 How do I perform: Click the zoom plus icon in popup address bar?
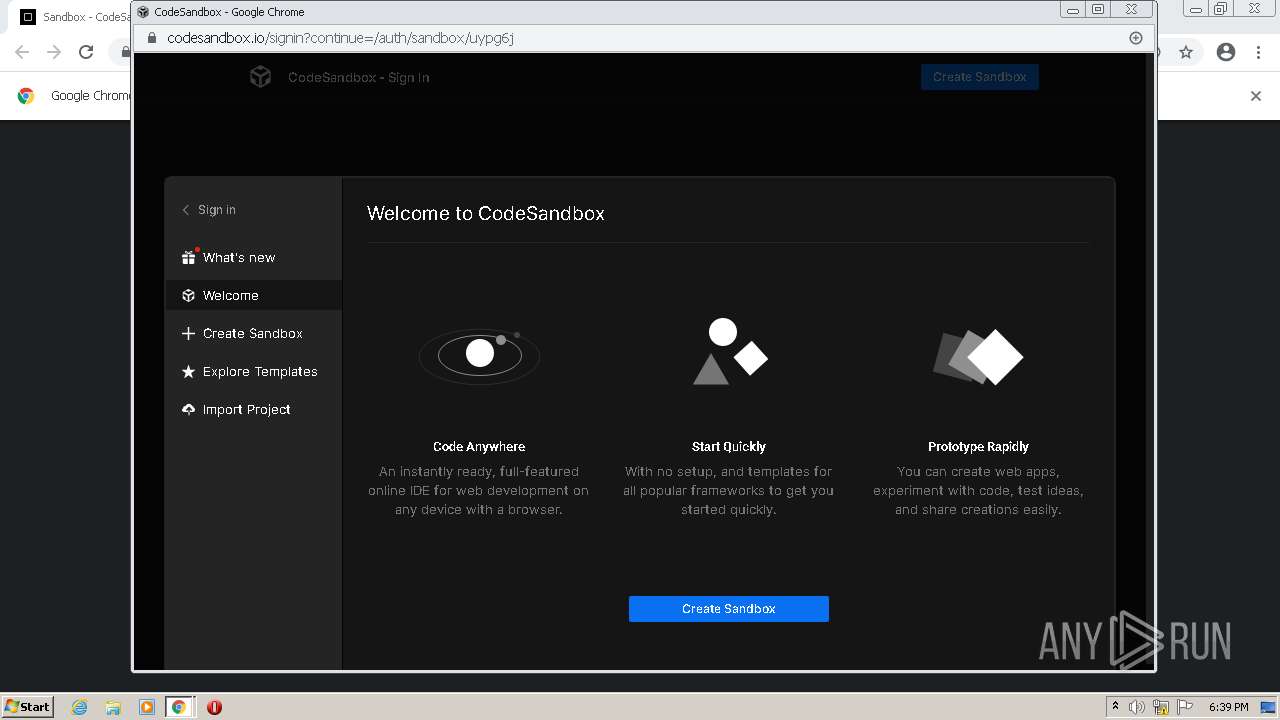click(1135, 38)
